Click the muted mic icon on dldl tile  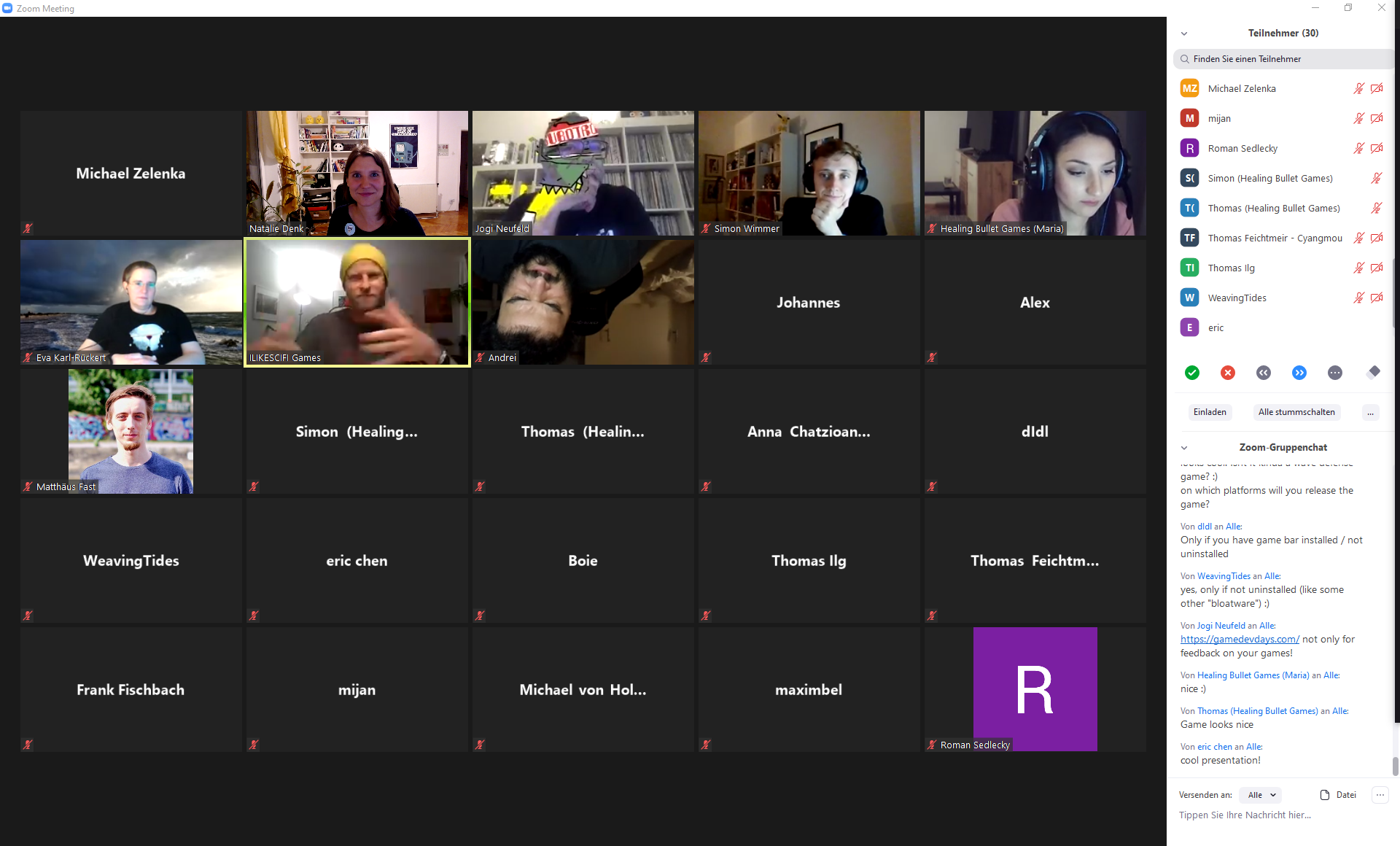(x=932, y=486)
